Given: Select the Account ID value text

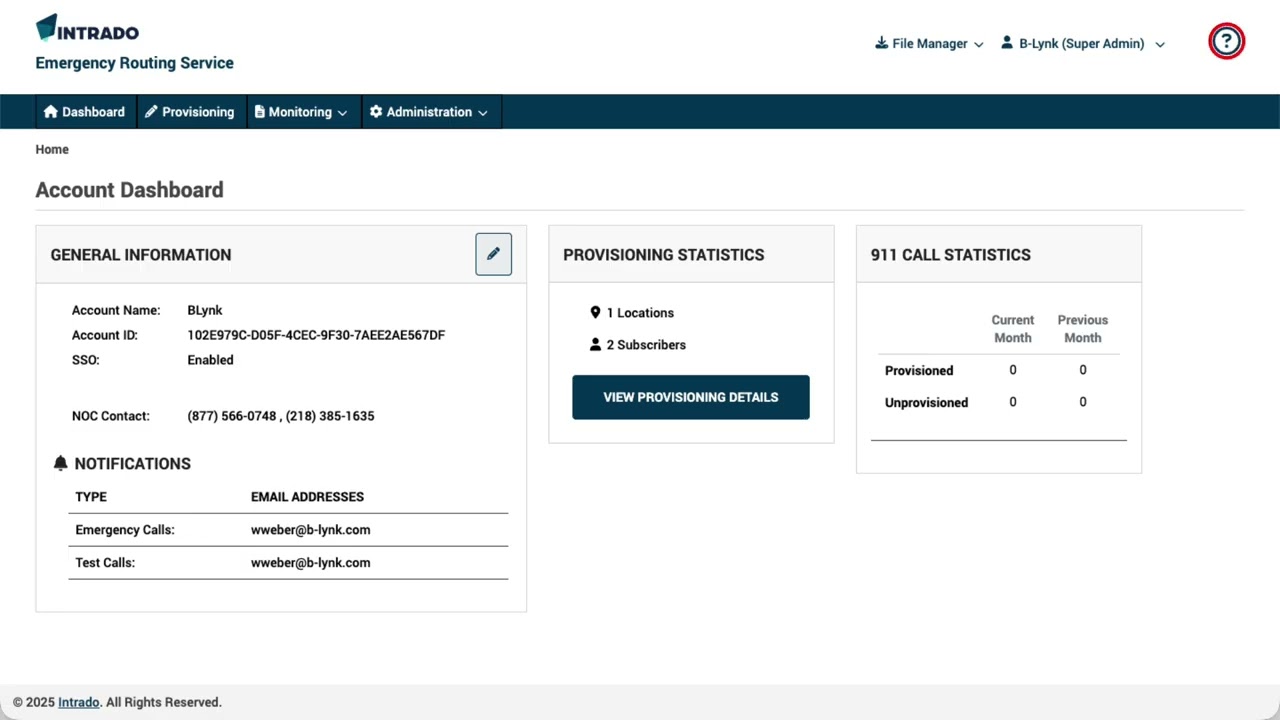Looking at the screenshot, I should 316,335.
